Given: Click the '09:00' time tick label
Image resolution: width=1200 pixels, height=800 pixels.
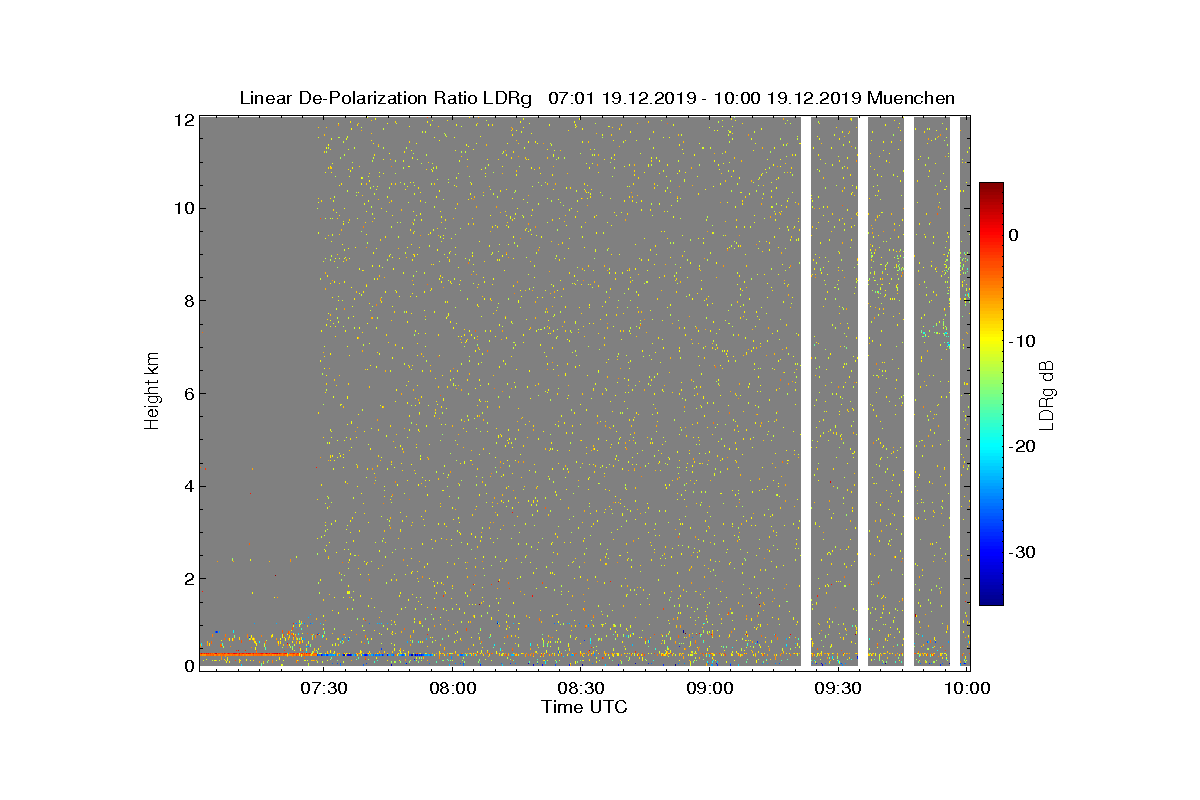Looking at the screenshot, I should (x=711, y=688).
